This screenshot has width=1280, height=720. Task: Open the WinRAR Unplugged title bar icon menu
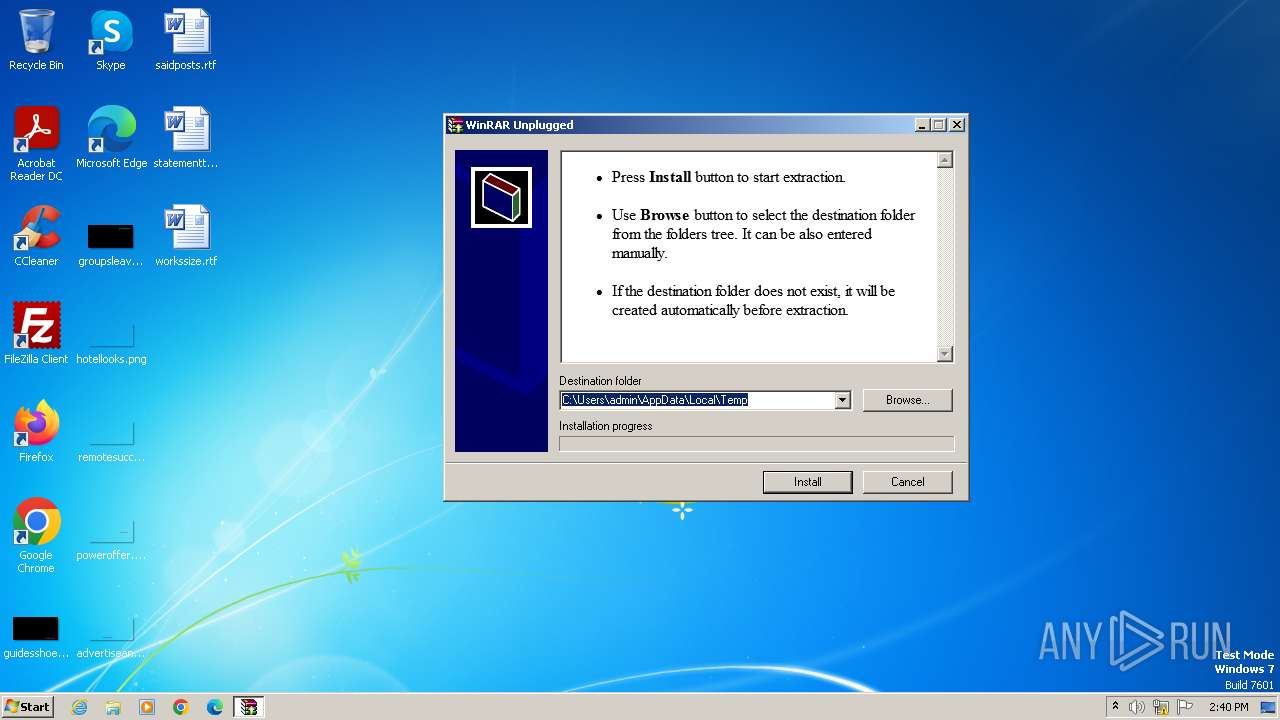[x=455, y=125]
